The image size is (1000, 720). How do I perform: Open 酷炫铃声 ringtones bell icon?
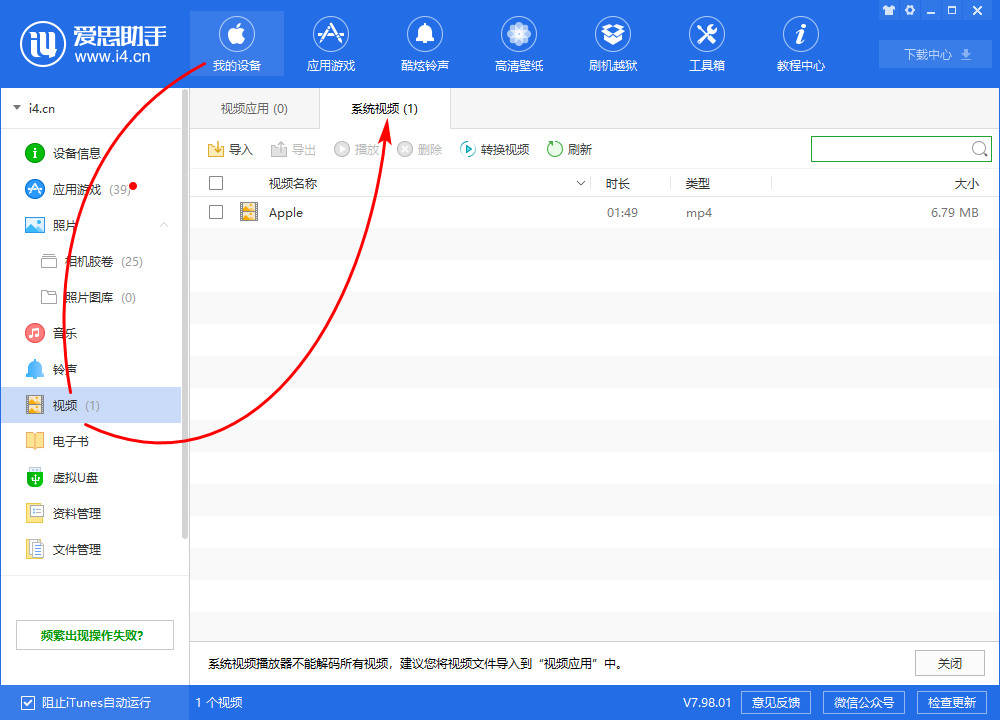coord(424,35)
